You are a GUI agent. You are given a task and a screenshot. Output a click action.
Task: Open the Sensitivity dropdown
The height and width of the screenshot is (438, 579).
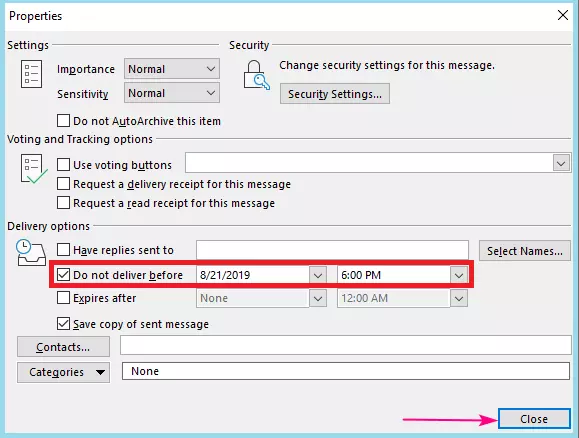point(172,93)
